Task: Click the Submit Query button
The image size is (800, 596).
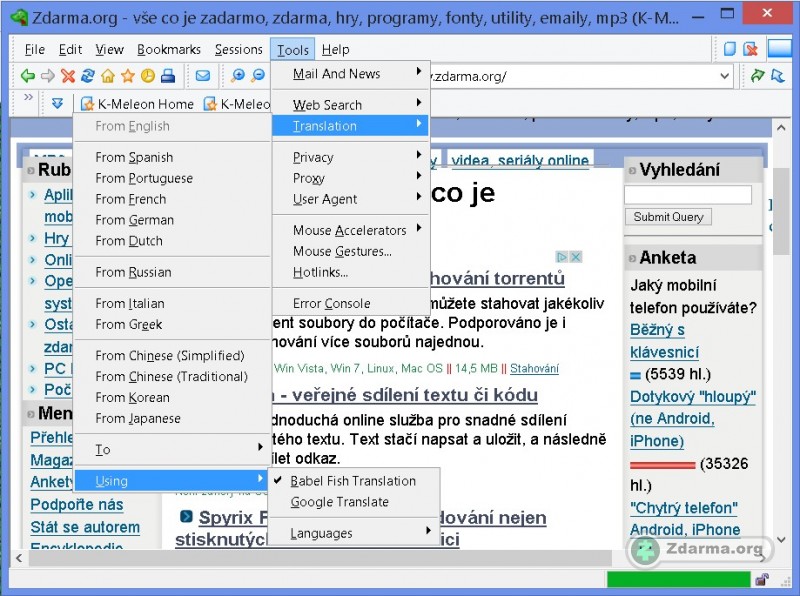Action: [668, 217]
